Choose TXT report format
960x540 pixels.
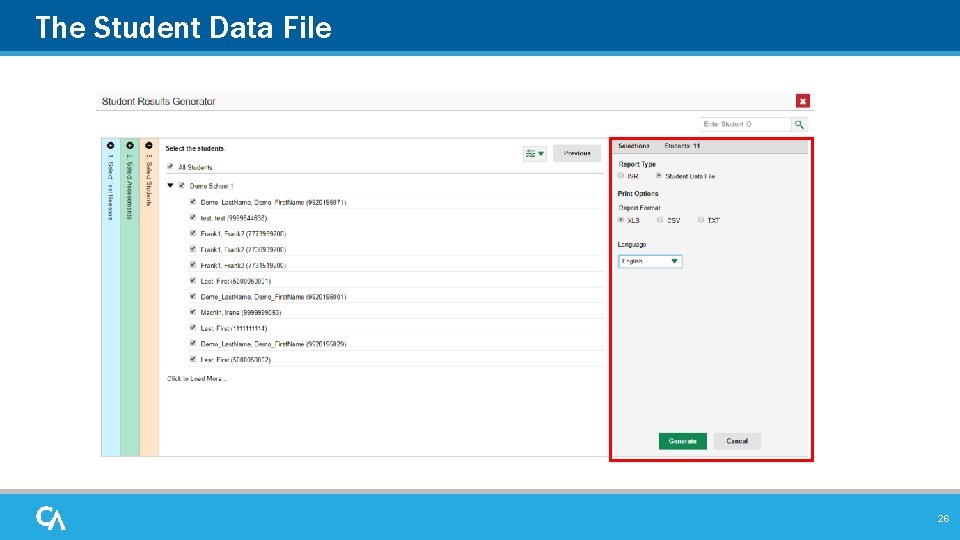pos(701,220)
